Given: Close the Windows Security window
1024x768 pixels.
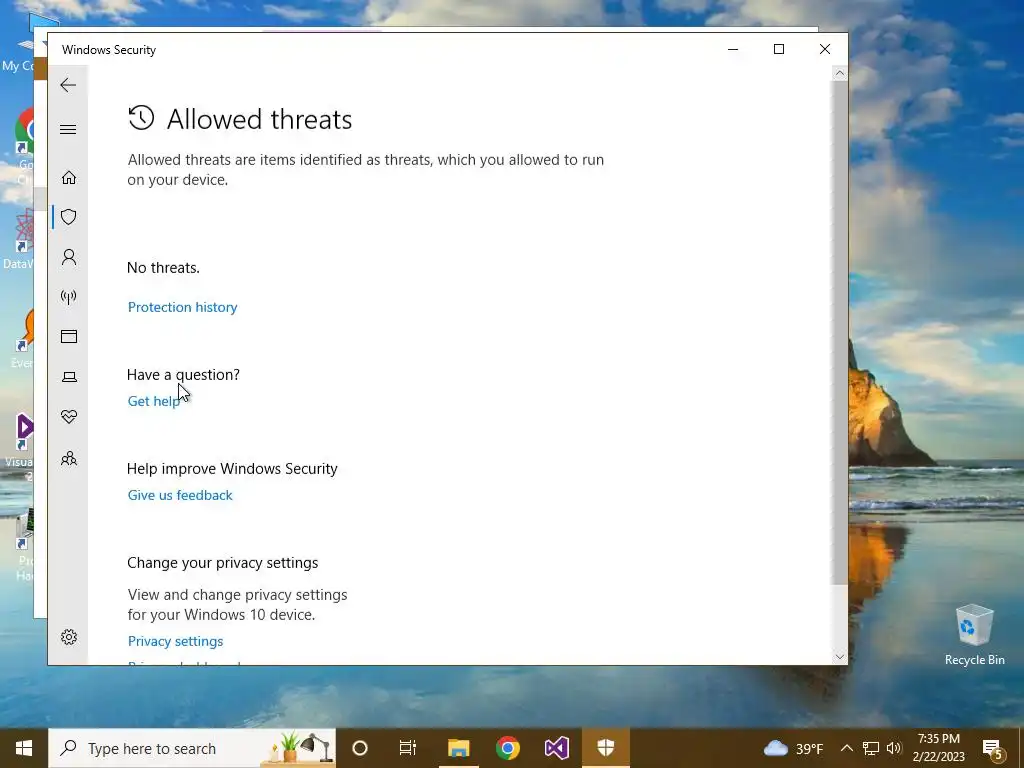Looking at the screenshot, I should coord(825,50).
